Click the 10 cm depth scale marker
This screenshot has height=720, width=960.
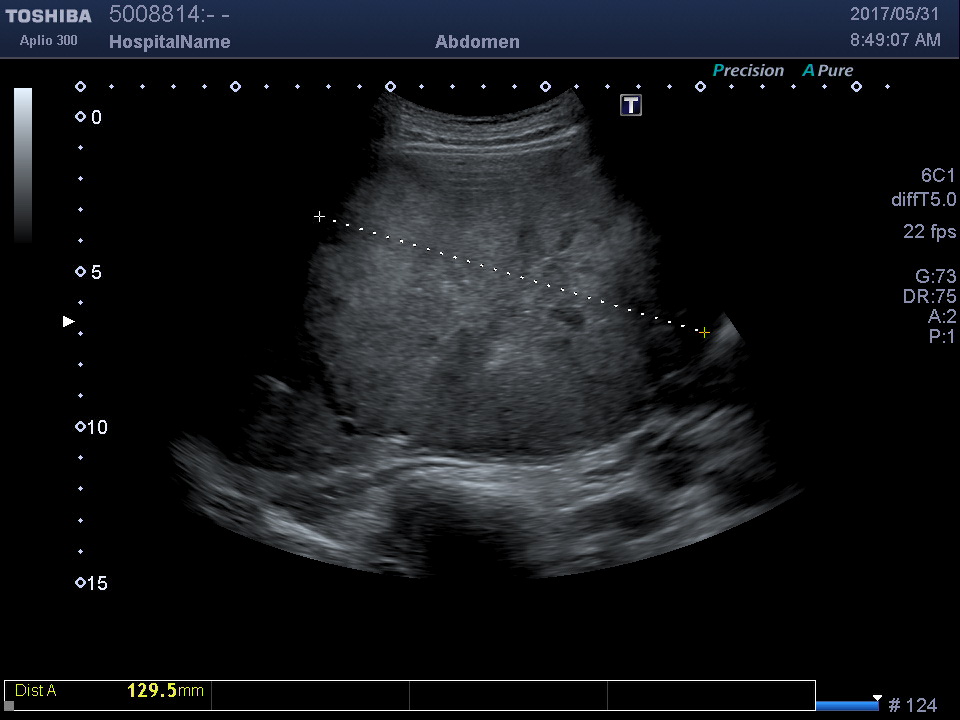pos(80,427)
